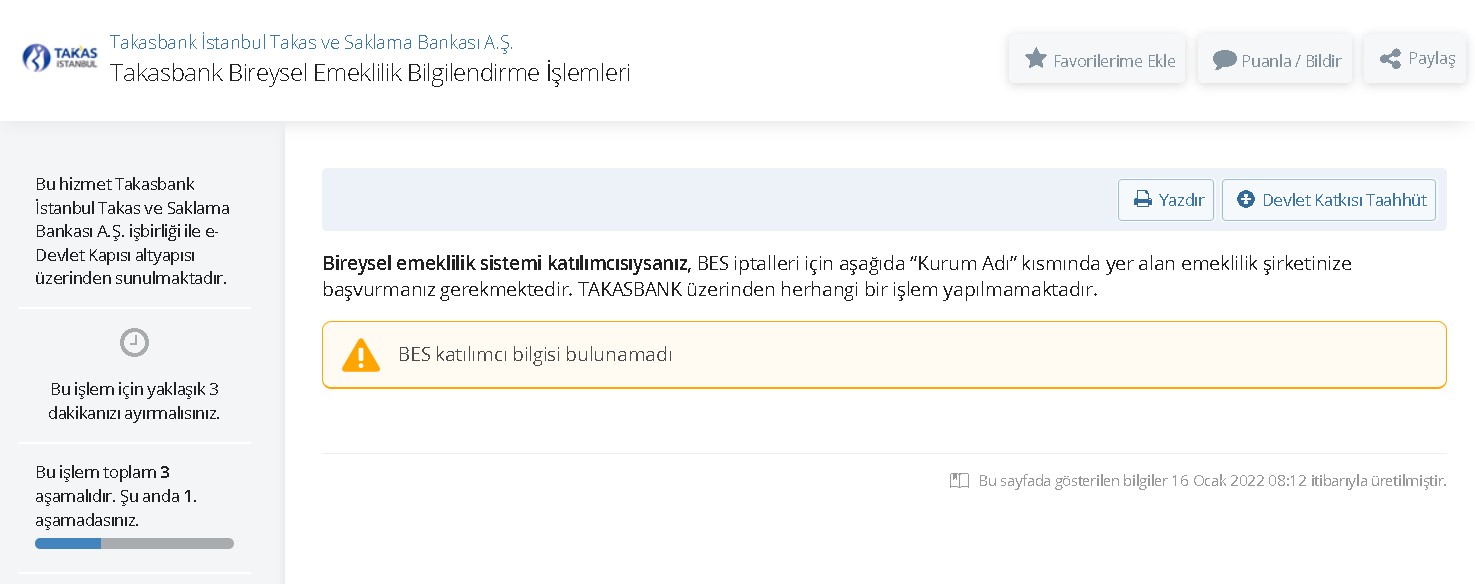This screenshot has height=584, width=1475.
Task: Click the page title "Takasbank Bireysel Emeklilik Bilgilendirme İşlemleri"
Action: pyautogui.click(x=370, y=73)
